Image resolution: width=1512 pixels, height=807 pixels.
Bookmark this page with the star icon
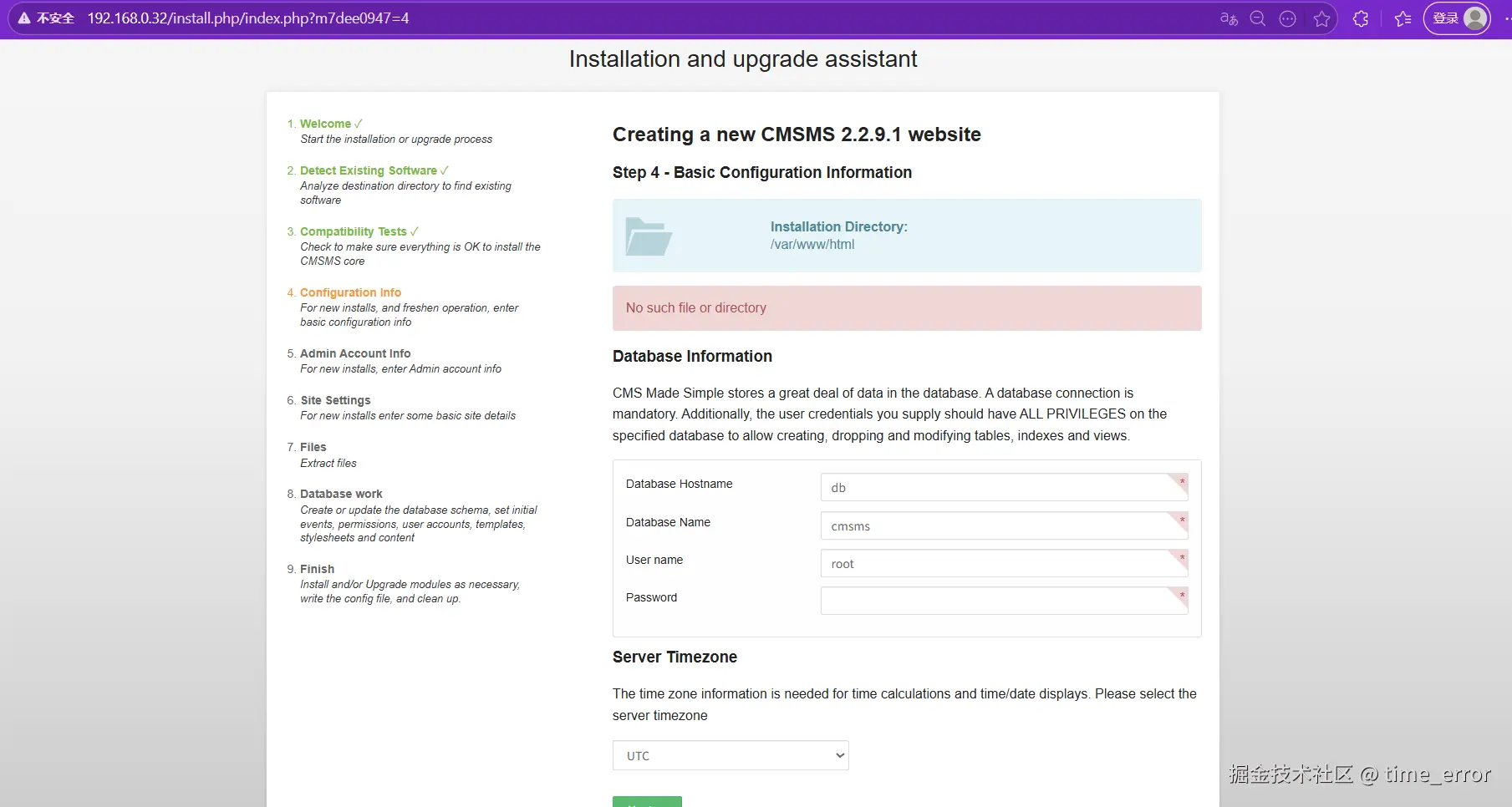(1321, 18)
